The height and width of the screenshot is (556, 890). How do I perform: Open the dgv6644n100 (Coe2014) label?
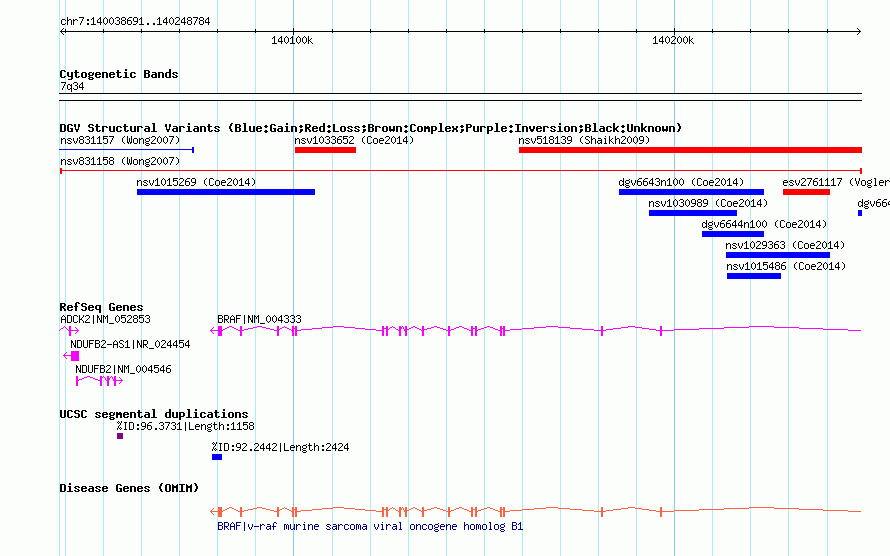coord(764,224)
